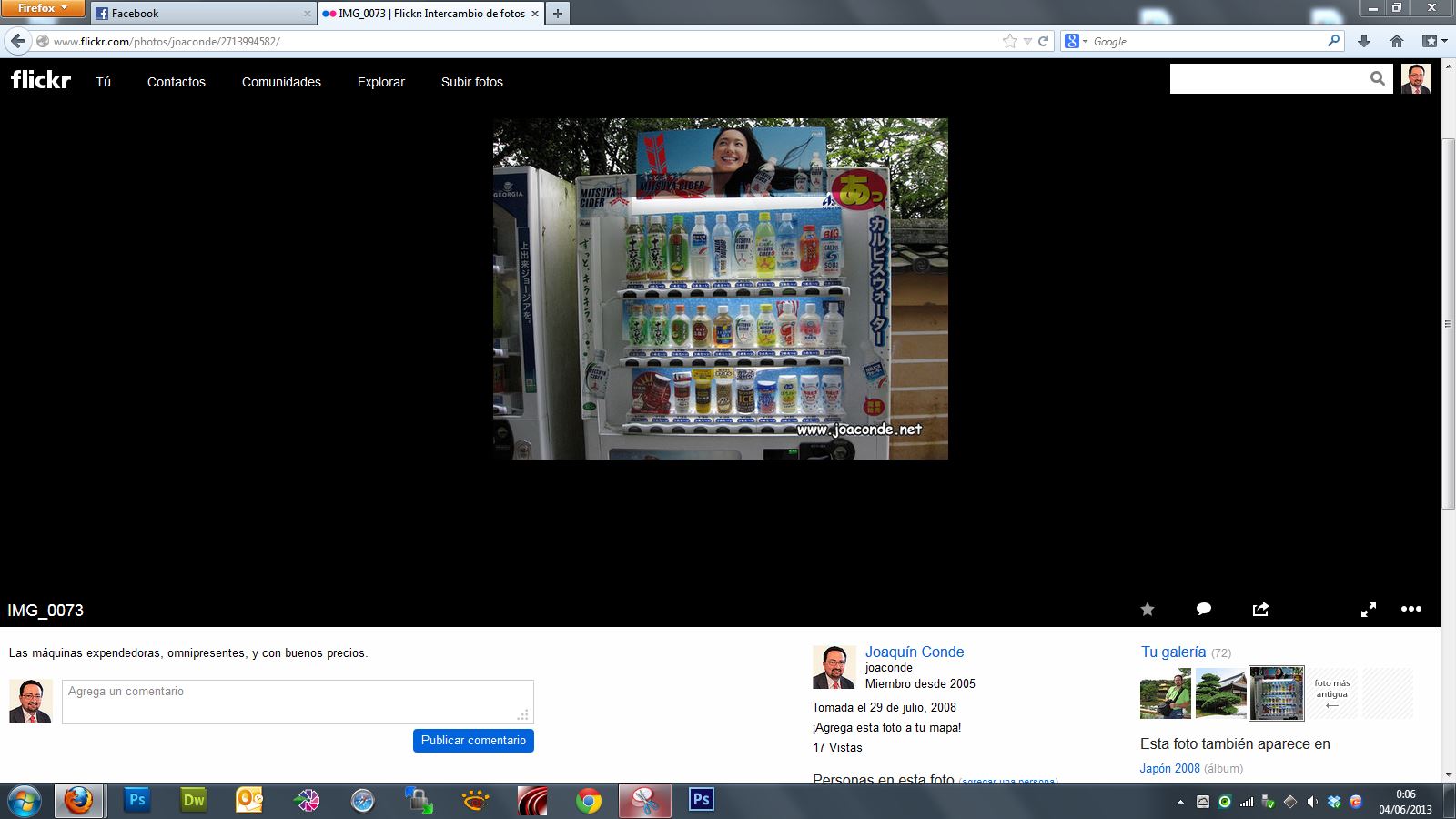Select current vending machine gallery thumbnail
Viewport: 1456px width, 819px height.
click(x=1277, y=693)
